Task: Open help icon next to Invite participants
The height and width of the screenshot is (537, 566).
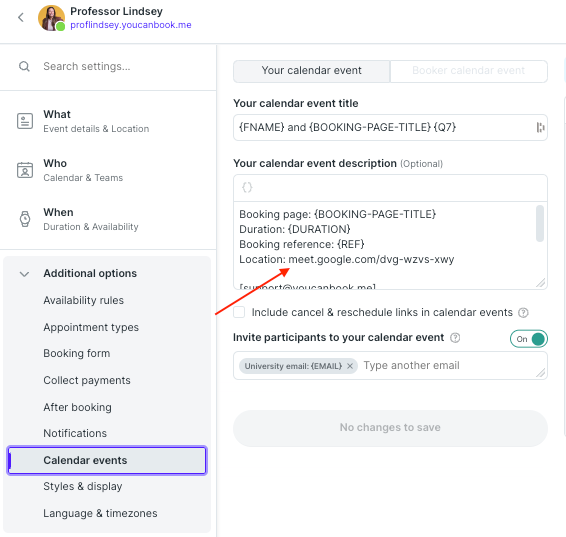Action: click(x=455, y=338)
